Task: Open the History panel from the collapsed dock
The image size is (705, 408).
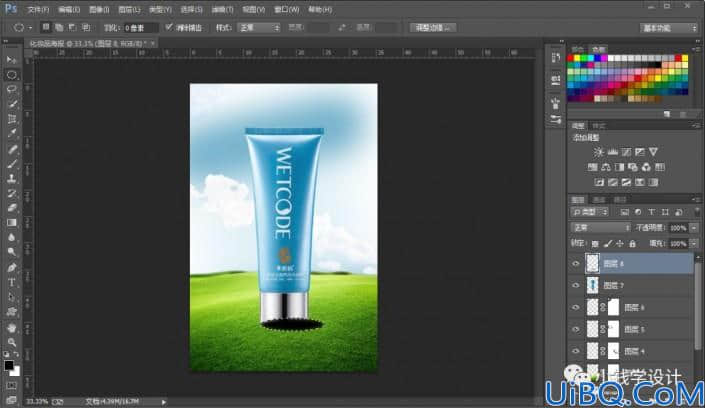Action: tap(556, 58)
